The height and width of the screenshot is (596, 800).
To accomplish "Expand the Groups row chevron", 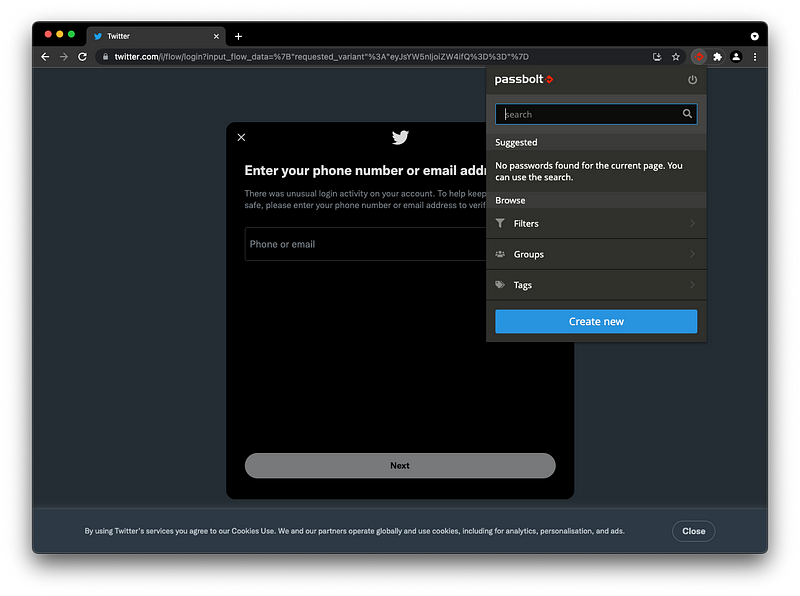I will coord(692,254).
